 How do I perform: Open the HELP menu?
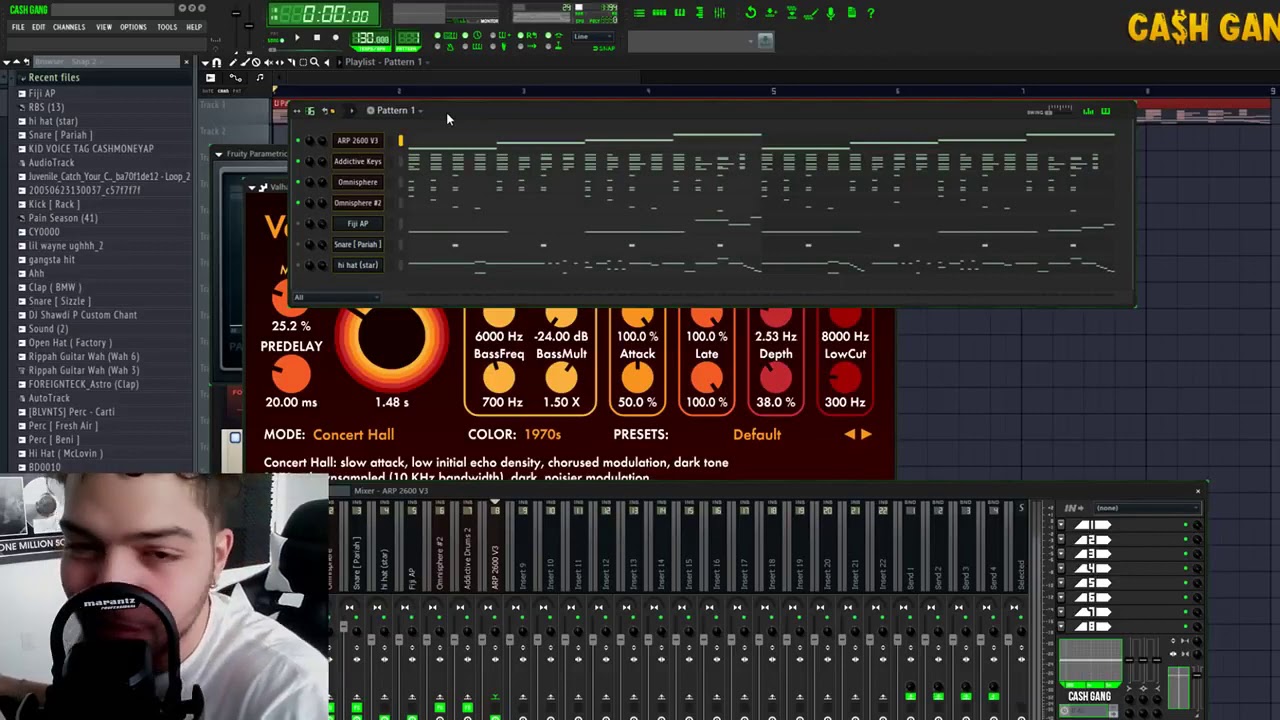pos(194,27)
